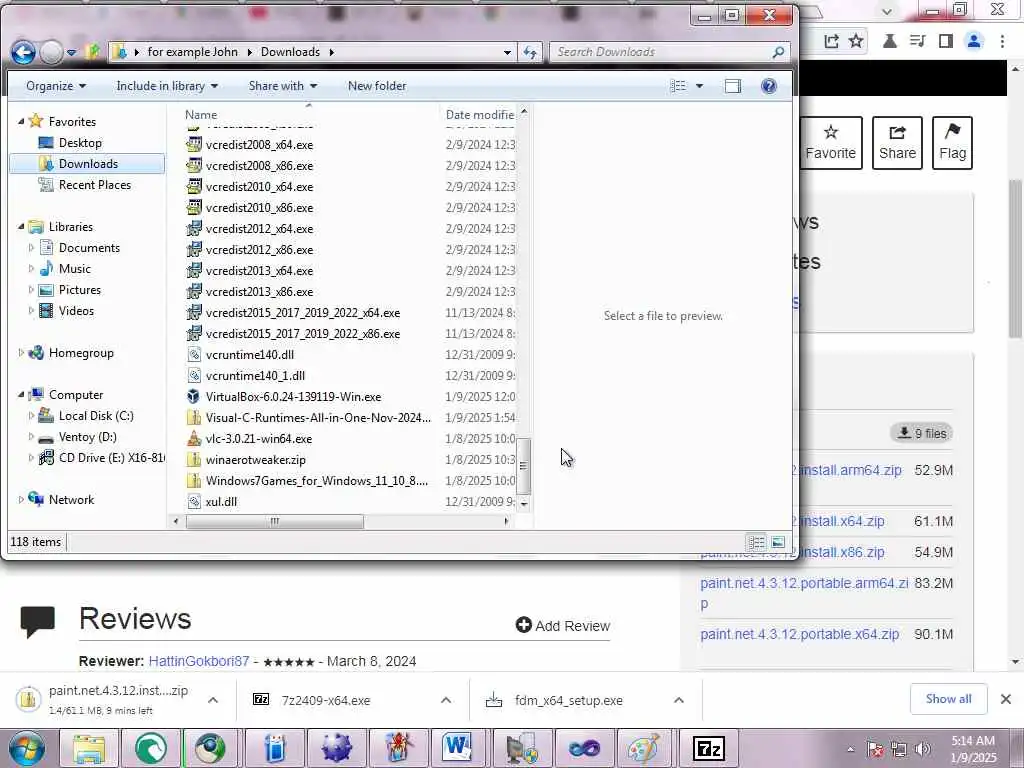Open browser profile avatar icon
The width and height of the screenshot is (1024, 768).
[974, 41]
